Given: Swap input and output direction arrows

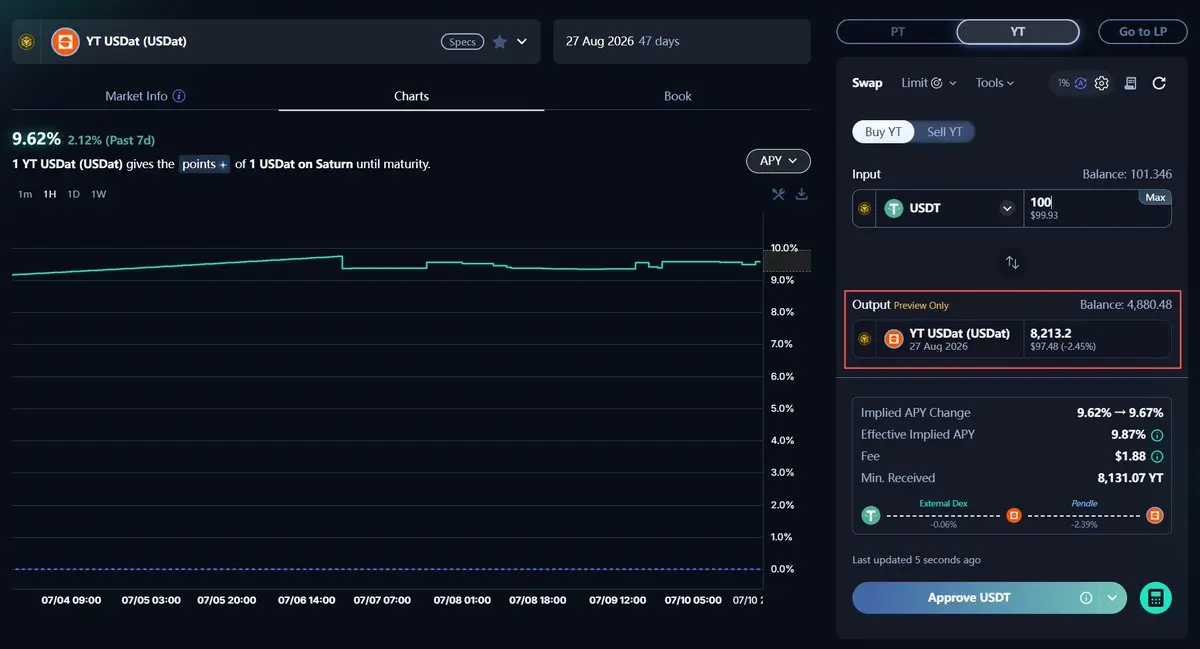Looking at the screenshot, I should tap(1012, 262).
